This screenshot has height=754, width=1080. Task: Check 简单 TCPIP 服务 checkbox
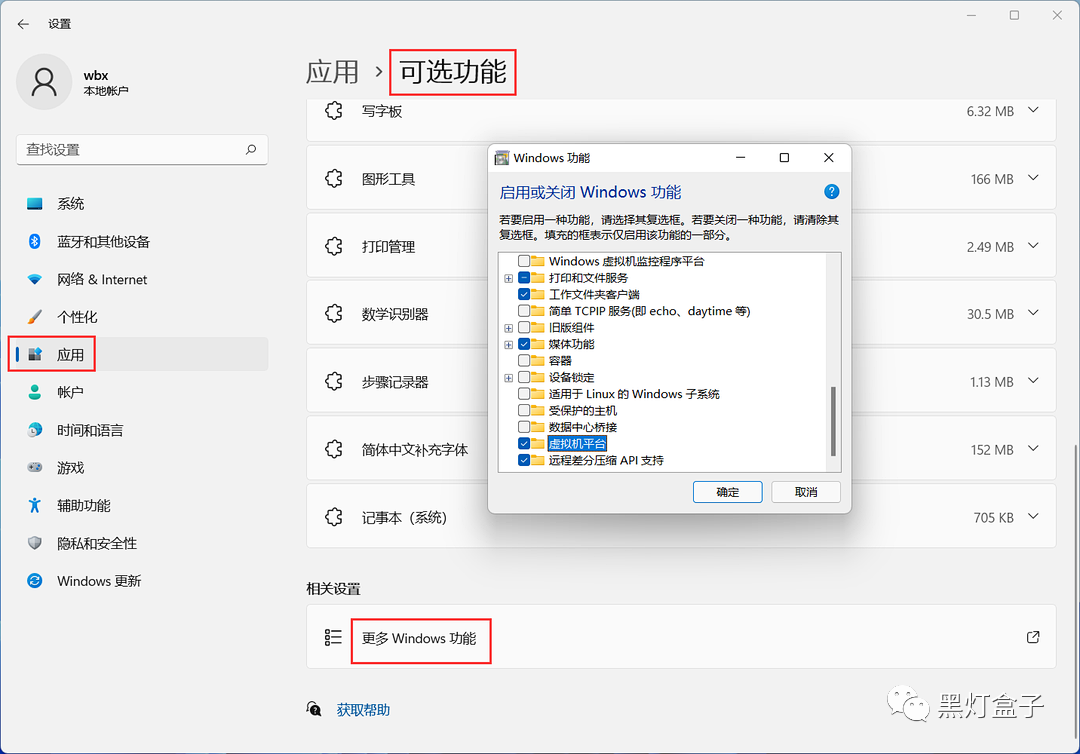[524, 311]
